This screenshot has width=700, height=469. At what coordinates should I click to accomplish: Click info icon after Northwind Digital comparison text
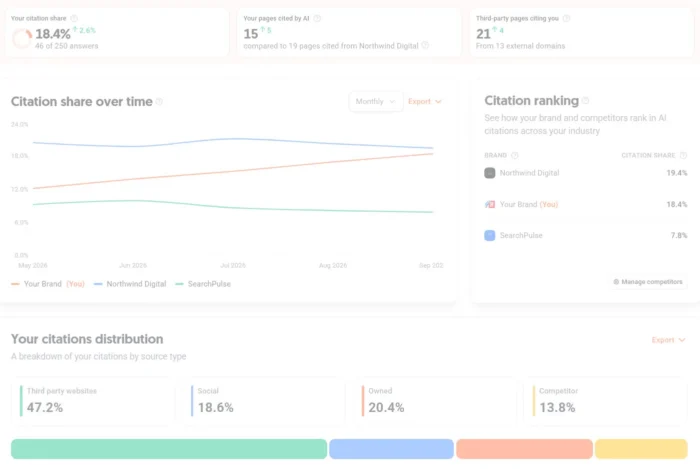(x=425, y=46)
